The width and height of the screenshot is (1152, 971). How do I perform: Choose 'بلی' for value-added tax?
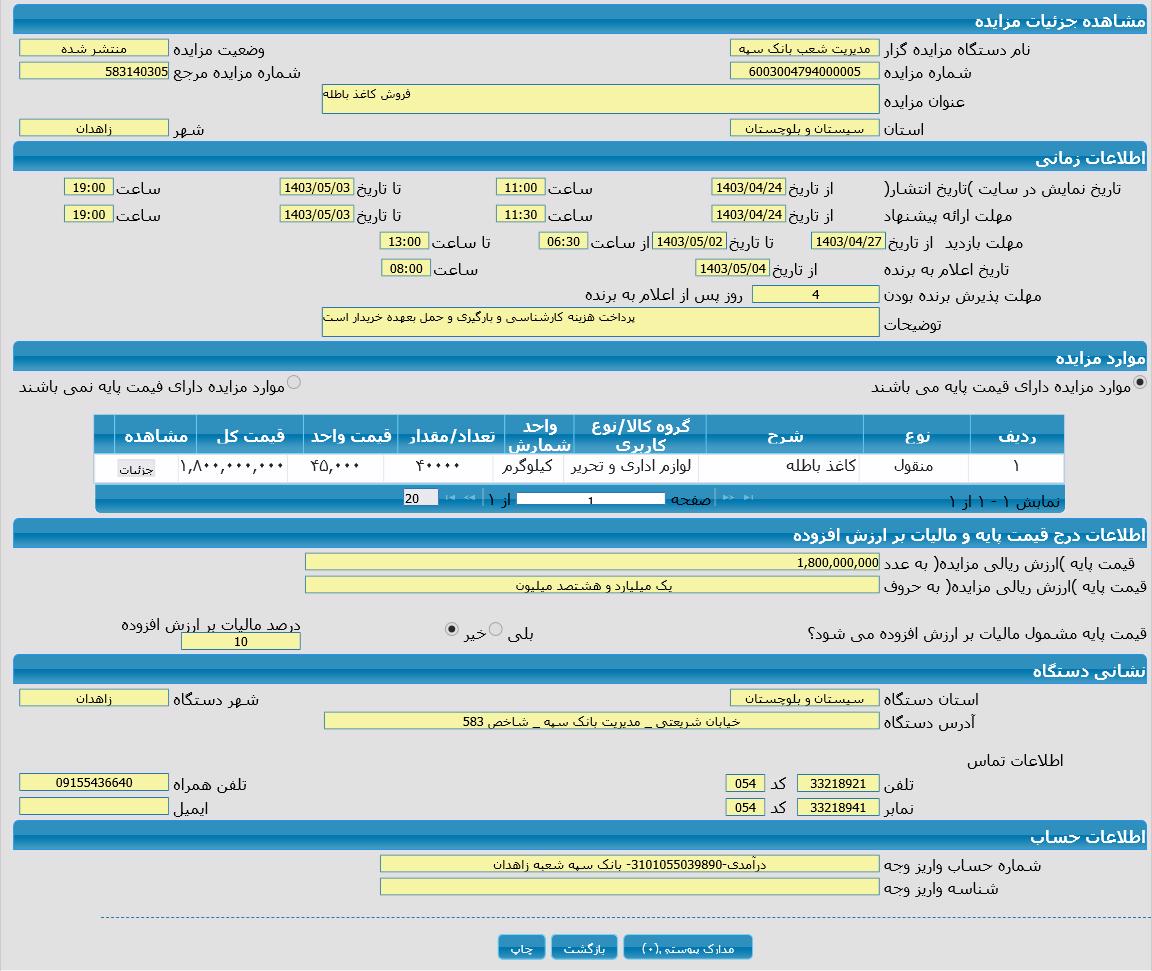pos(496,629)
